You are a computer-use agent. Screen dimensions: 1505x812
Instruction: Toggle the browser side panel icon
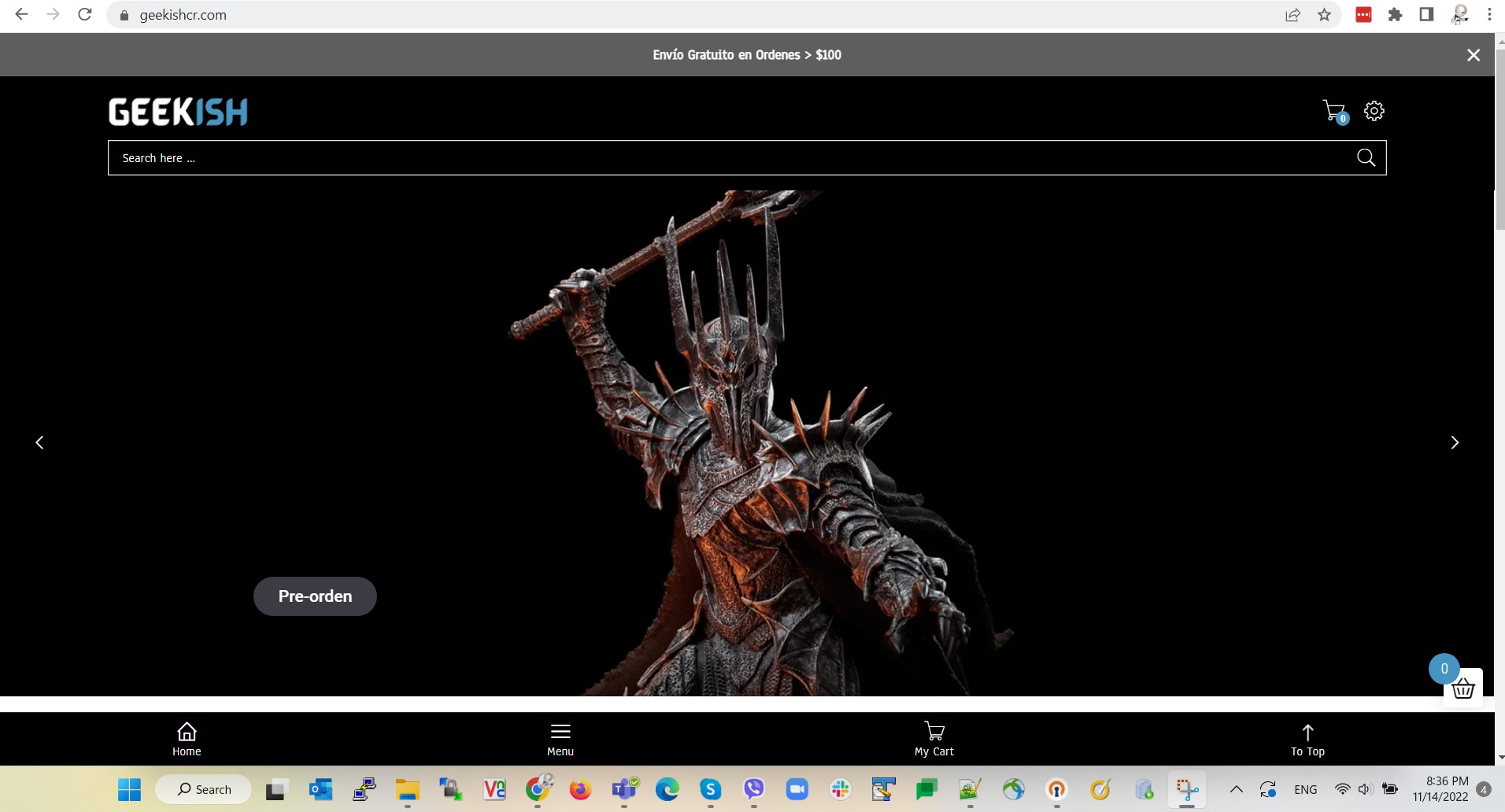(x=1426, y=15)
